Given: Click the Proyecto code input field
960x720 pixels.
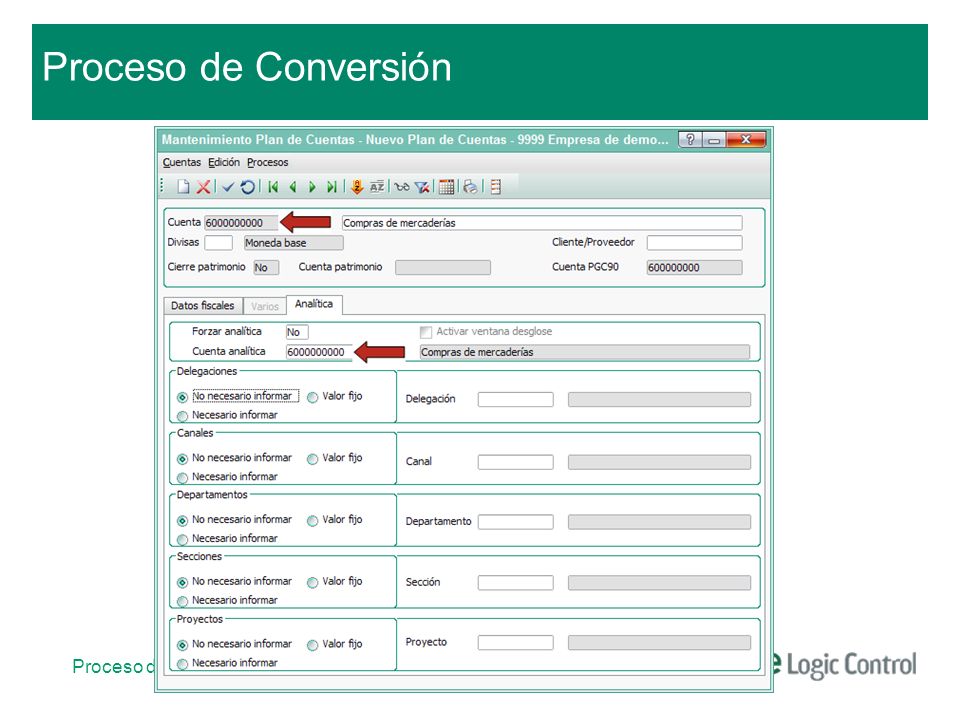Looking at the screenshot, I should coord(516,642).
